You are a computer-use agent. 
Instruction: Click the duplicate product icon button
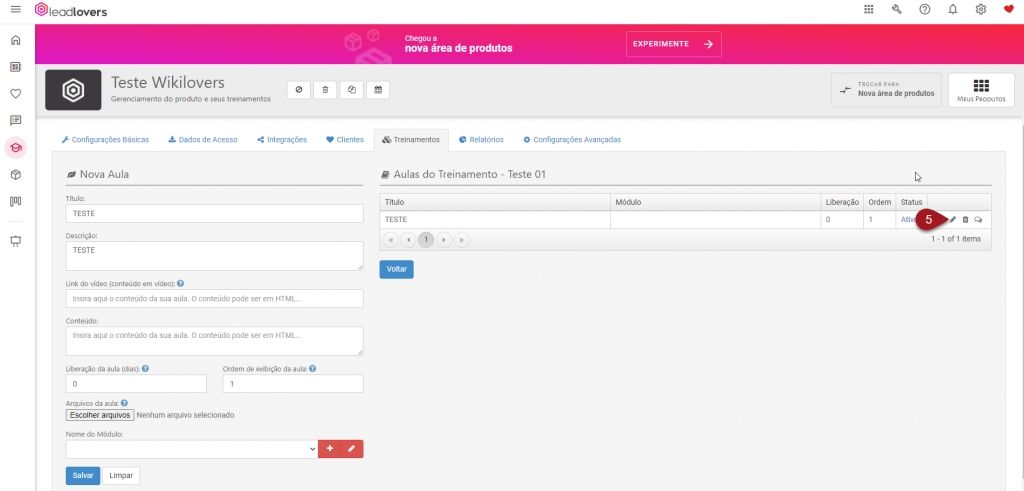pos(352,90)
